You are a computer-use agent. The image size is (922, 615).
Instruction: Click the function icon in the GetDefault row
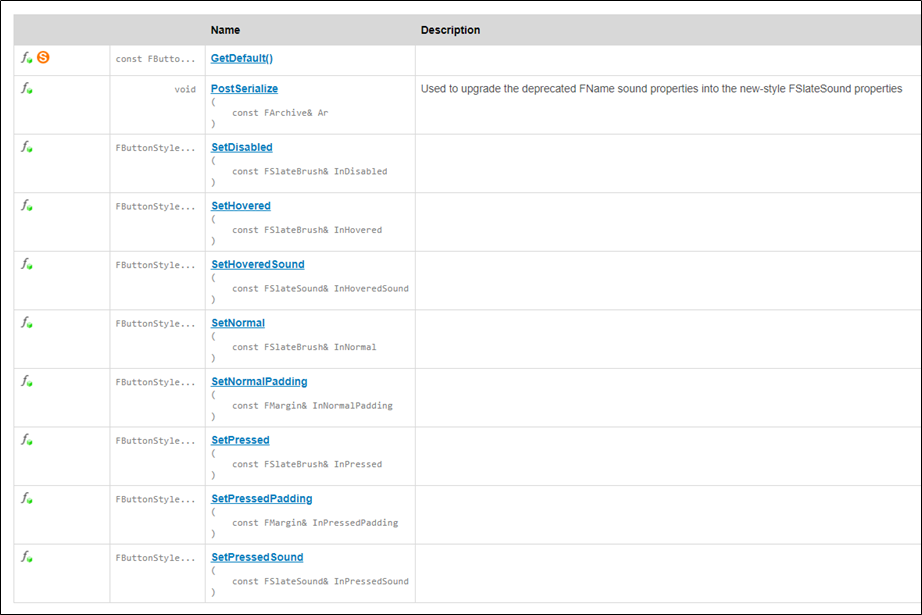click(x=26, y=58)
